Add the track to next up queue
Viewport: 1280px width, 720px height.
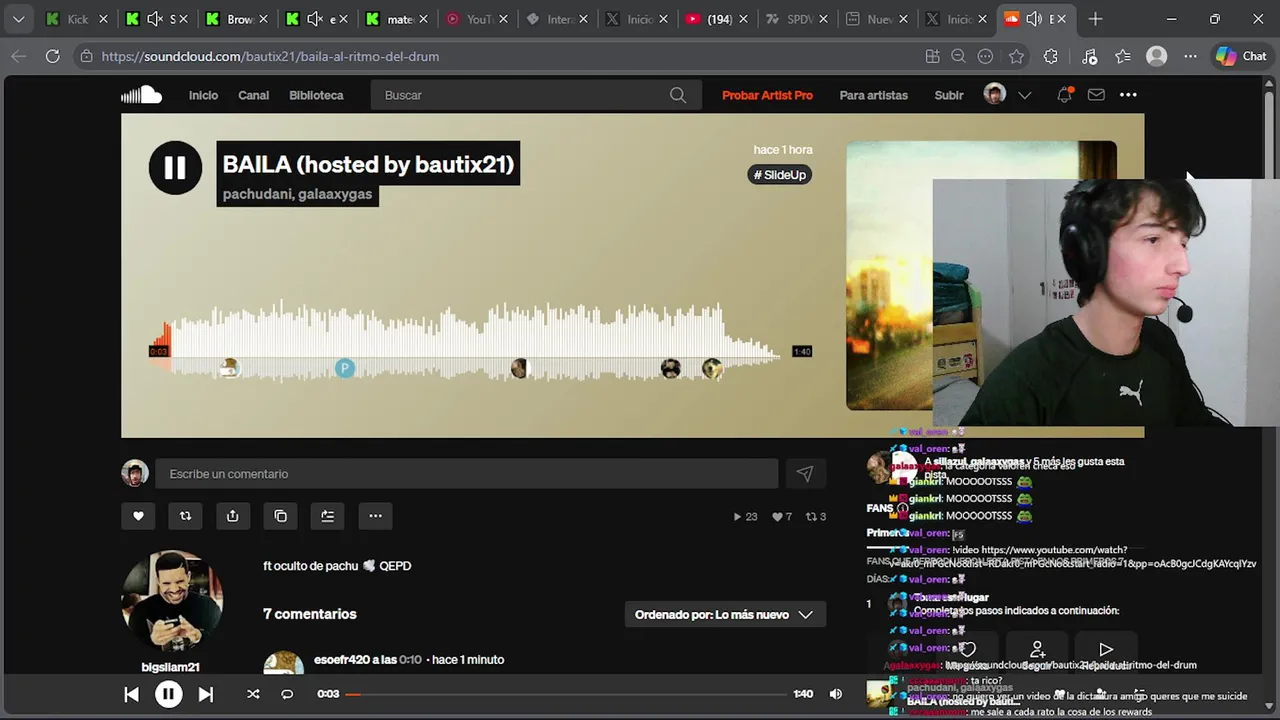(327, 516)
